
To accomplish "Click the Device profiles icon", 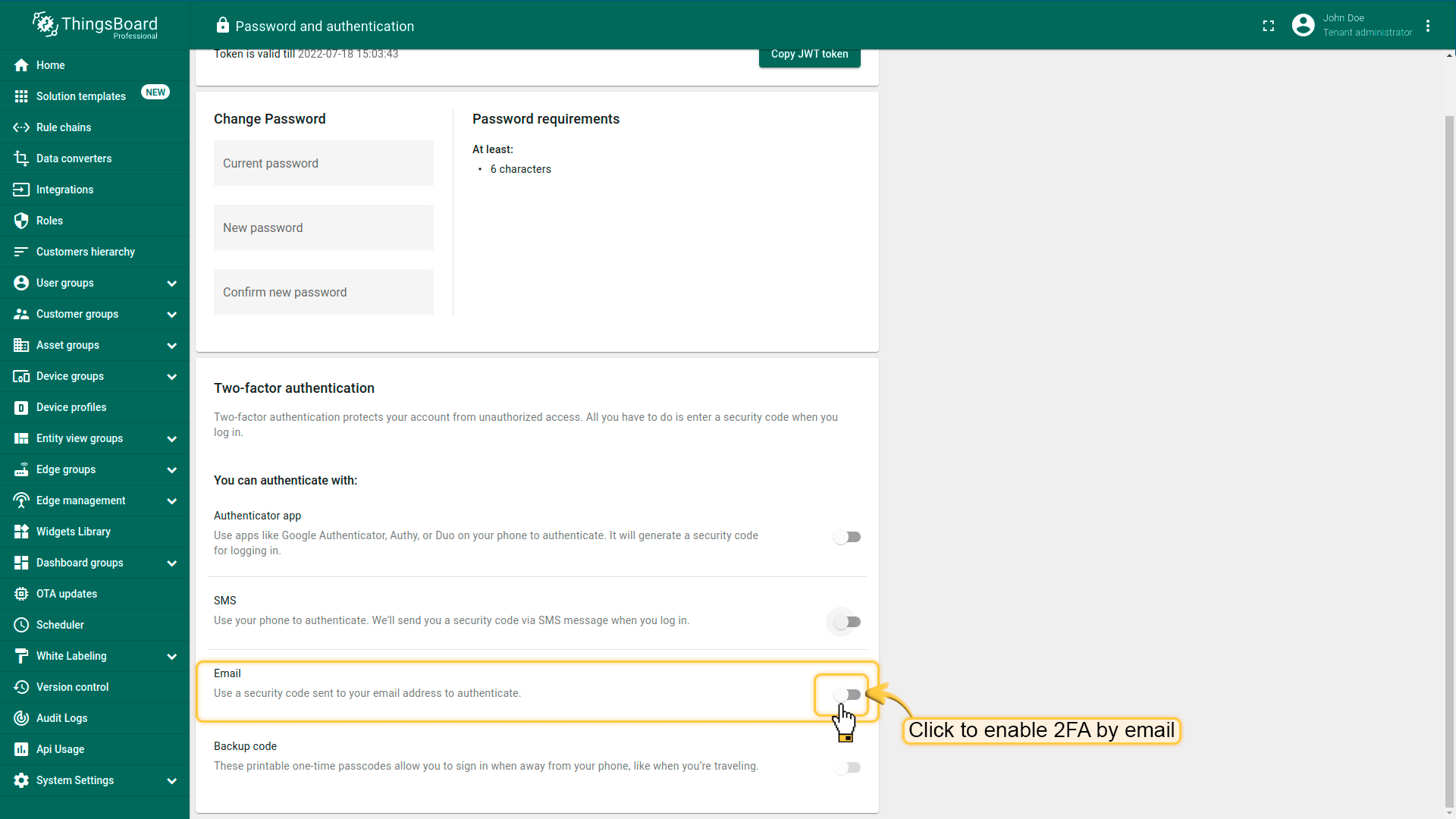I will (x=21, y=407).
